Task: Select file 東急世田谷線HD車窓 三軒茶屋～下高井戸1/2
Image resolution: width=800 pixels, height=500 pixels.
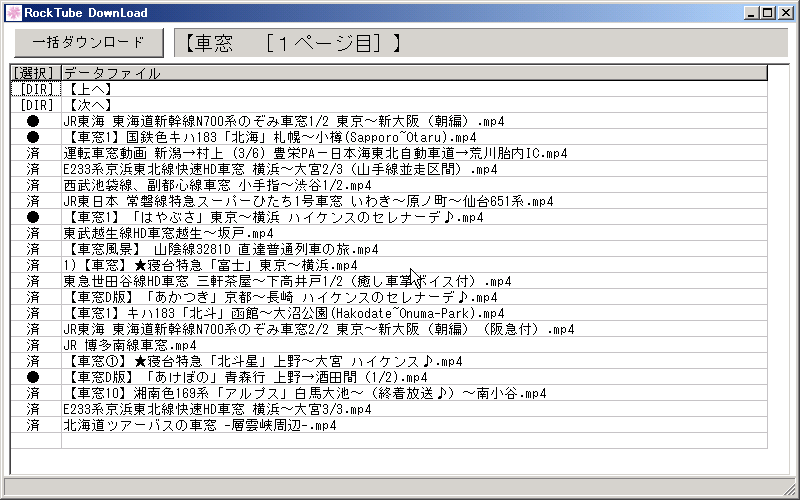Action: [x=414, y=281]
